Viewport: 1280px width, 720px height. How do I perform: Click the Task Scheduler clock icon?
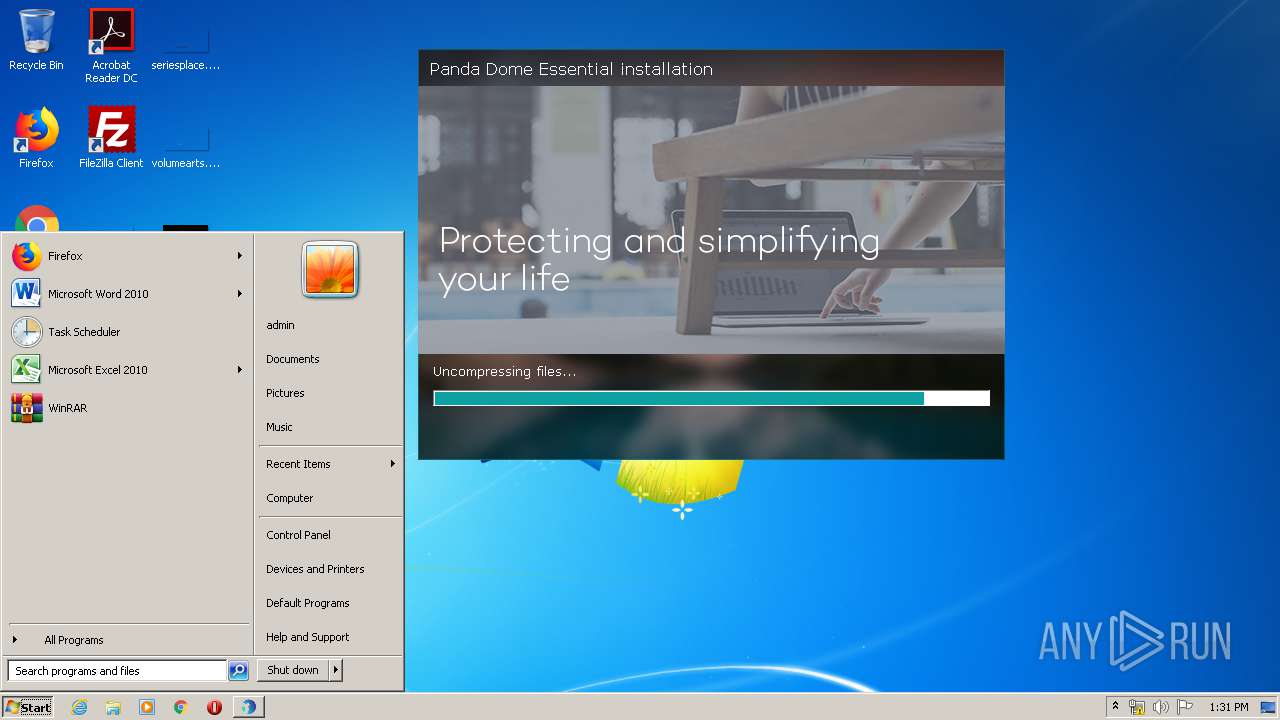tap(27, 332)
